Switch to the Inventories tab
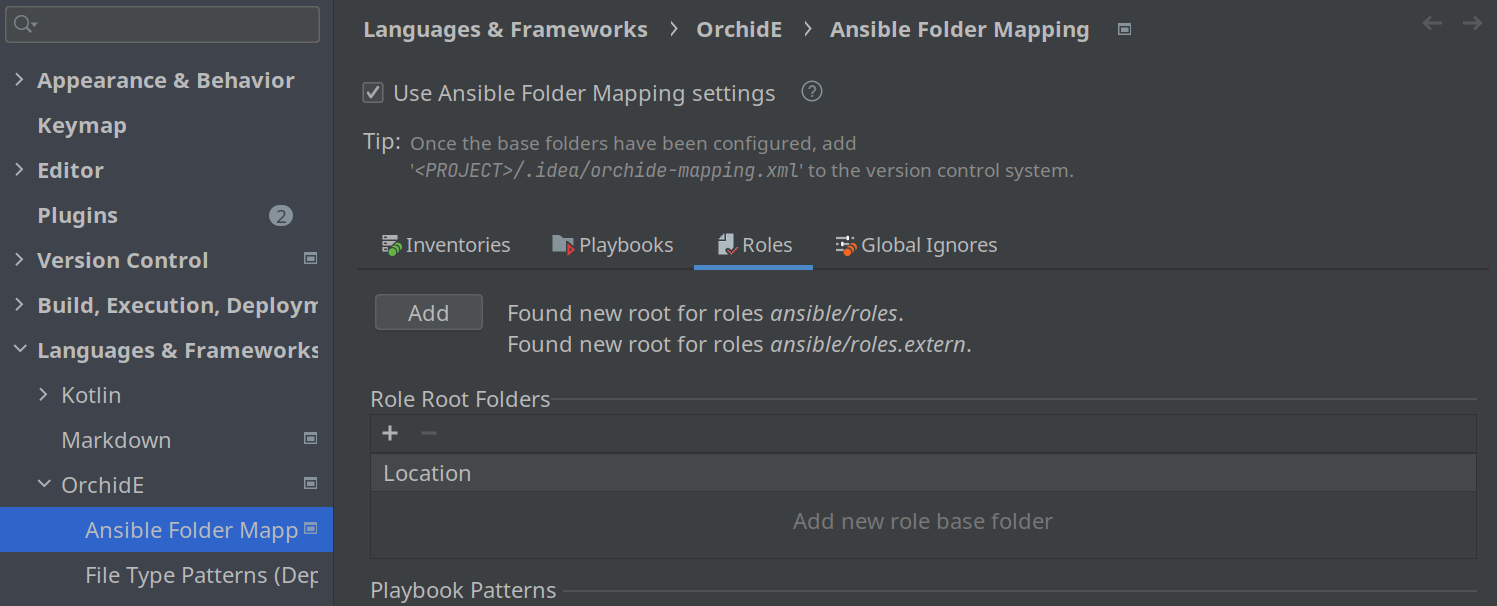Screen dimensions: 1497x606 [446, 245]
